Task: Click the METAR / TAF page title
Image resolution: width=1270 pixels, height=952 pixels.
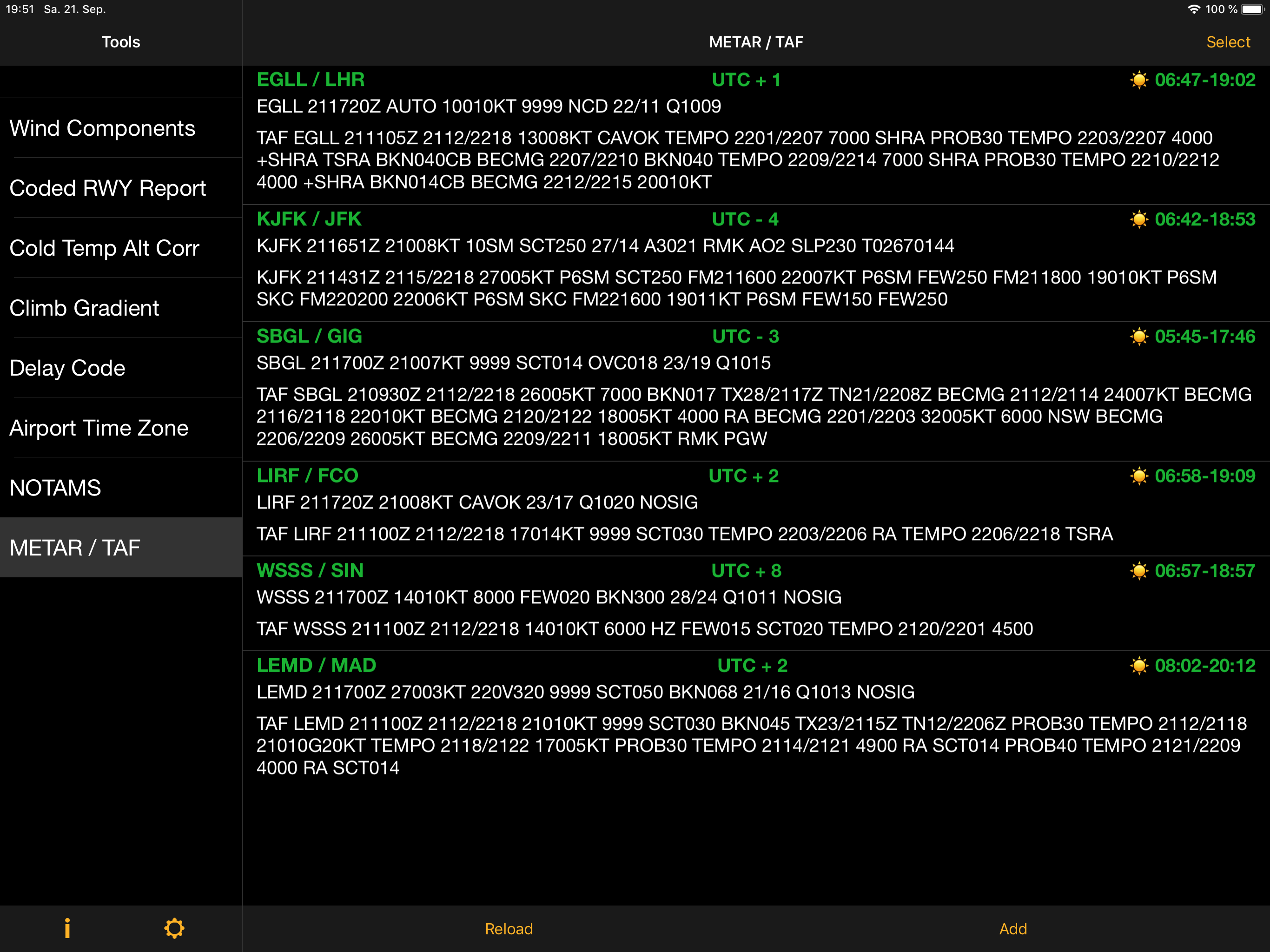Action: click(755, 42)
